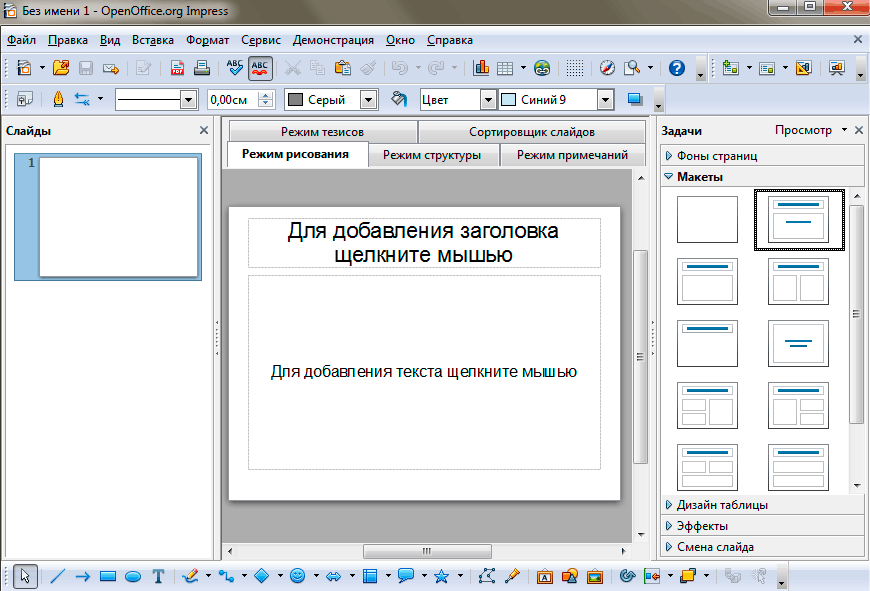The image size is (870, 591).
Task: Open the Вставка menu
Action: pyautogui.click(x=153, y=40)
